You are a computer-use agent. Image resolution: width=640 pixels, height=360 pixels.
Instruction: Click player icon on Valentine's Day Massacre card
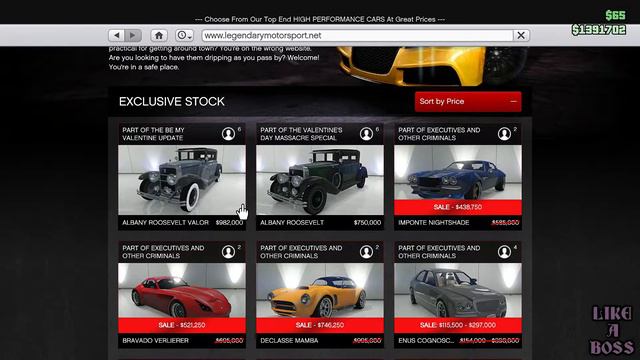(x=366, y=134)
